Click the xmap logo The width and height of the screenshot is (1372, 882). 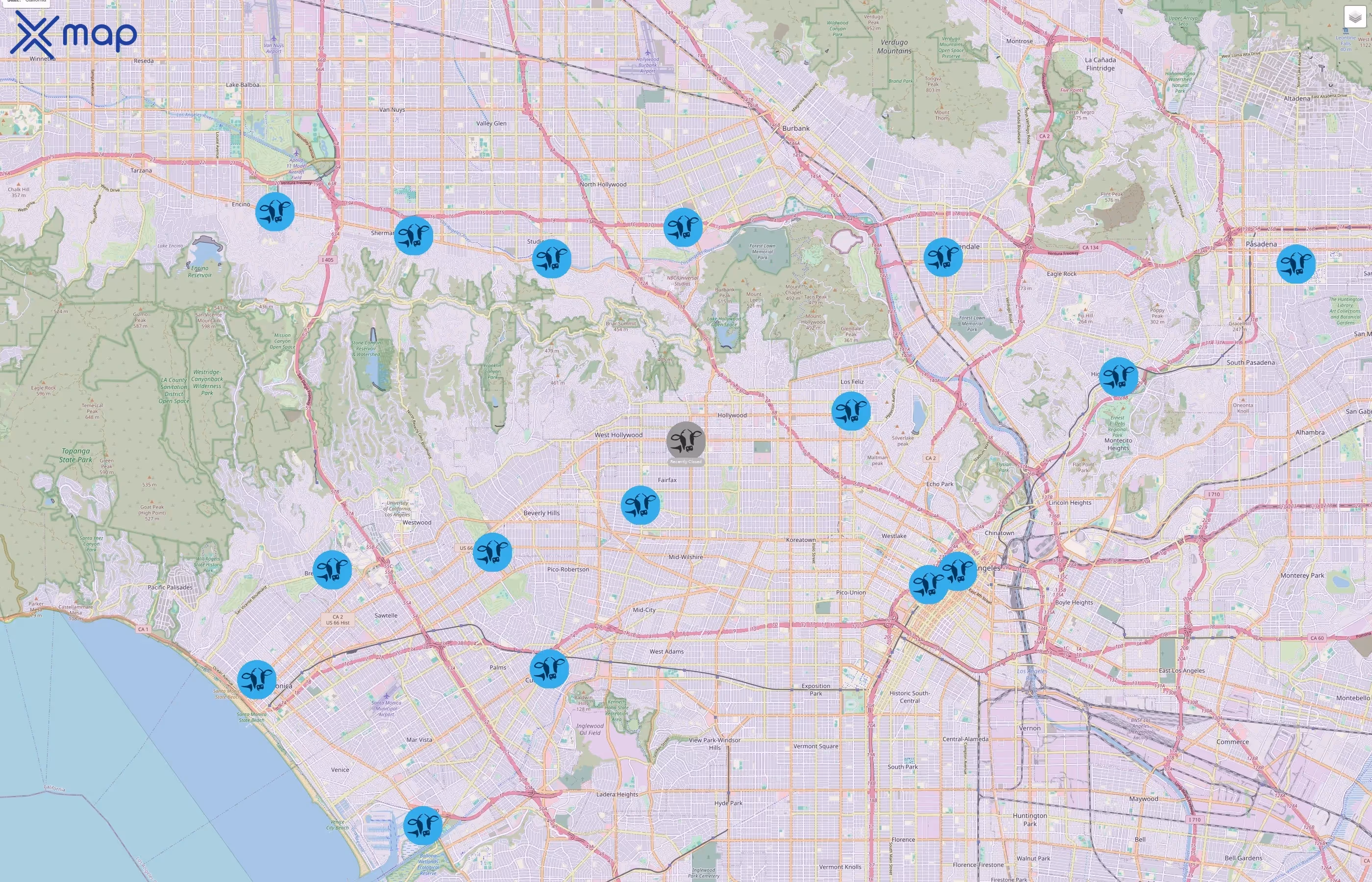(x=73, y=34)
